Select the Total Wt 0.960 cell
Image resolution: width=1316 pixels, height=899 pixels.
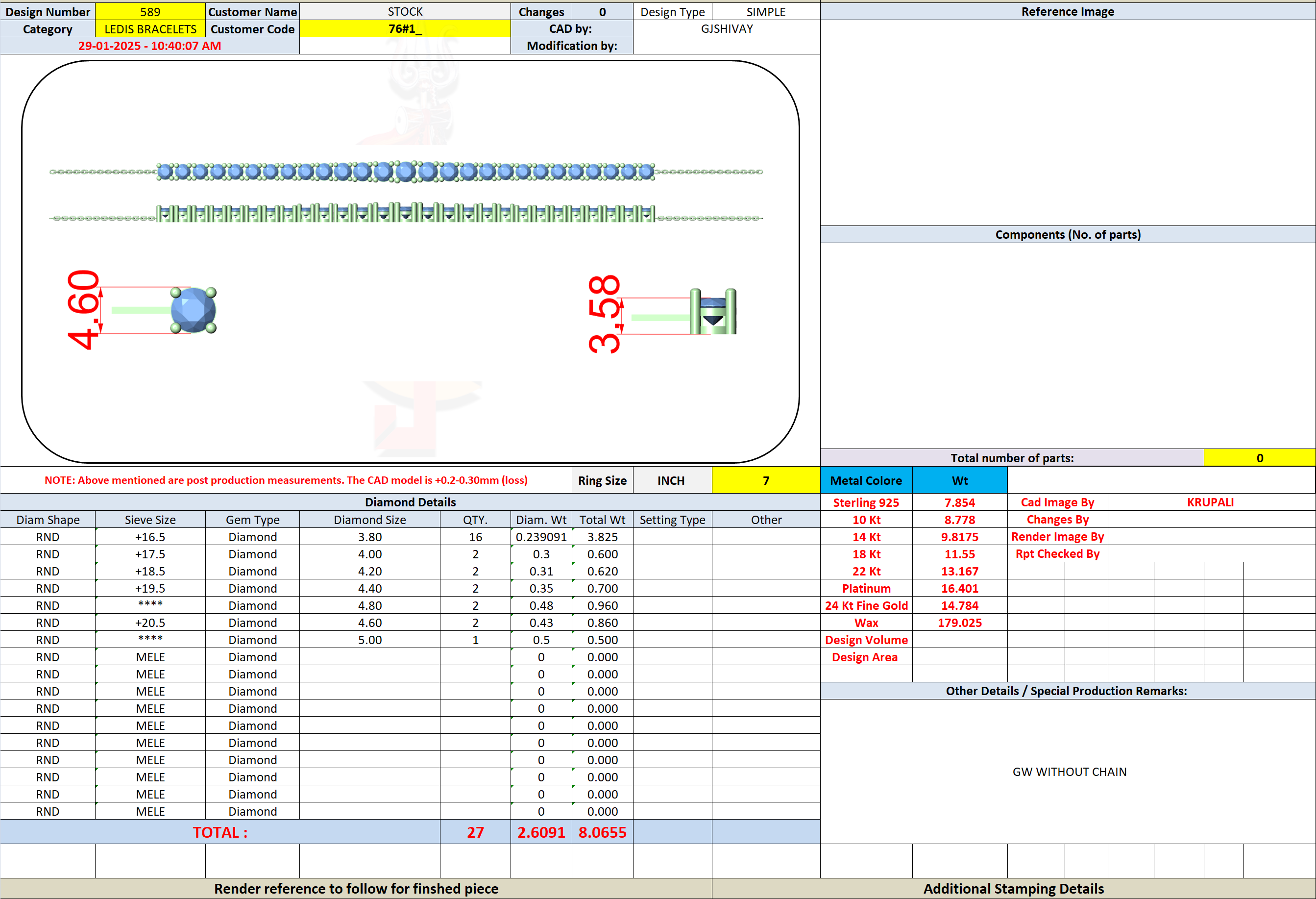click(602, 605)
